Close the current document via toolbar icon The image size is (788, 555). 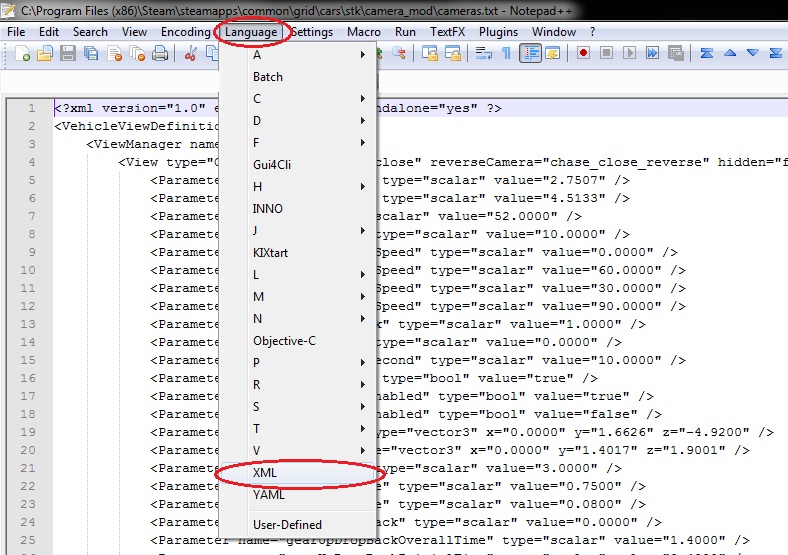[x=115, y=53]
